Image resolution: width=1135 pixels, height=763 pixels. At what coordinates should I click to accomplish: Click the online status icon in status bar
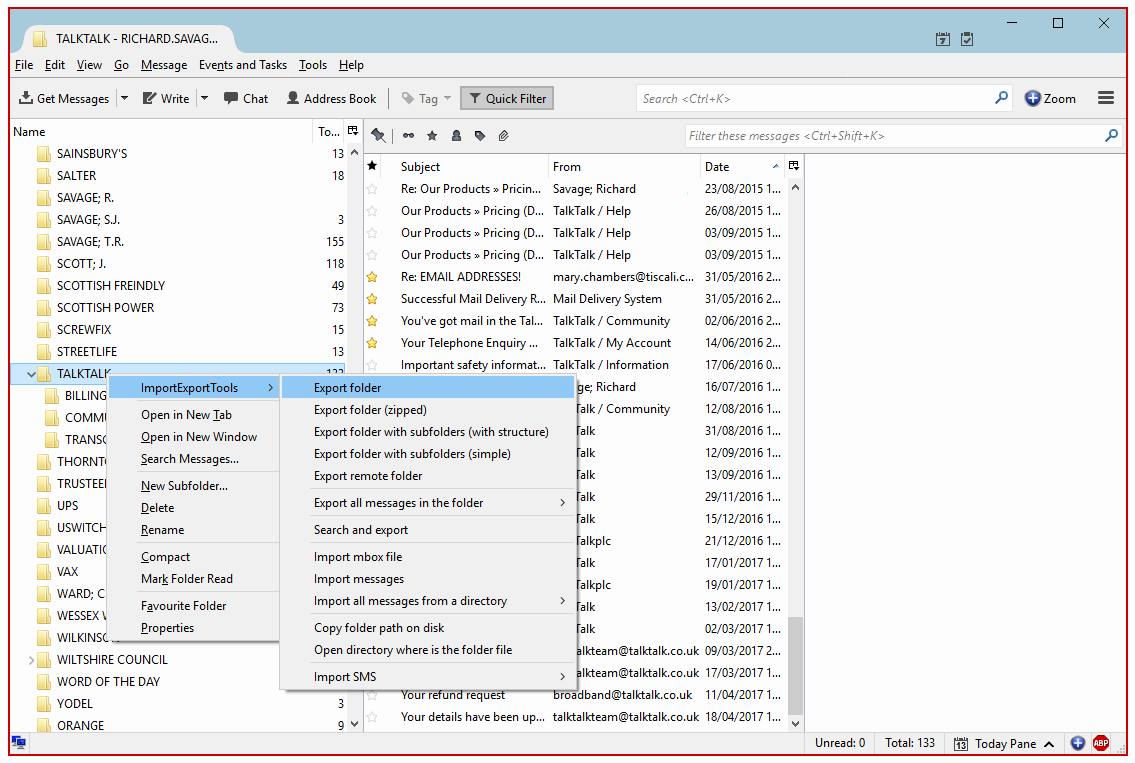pyautogui.click(x=19, y=743)
